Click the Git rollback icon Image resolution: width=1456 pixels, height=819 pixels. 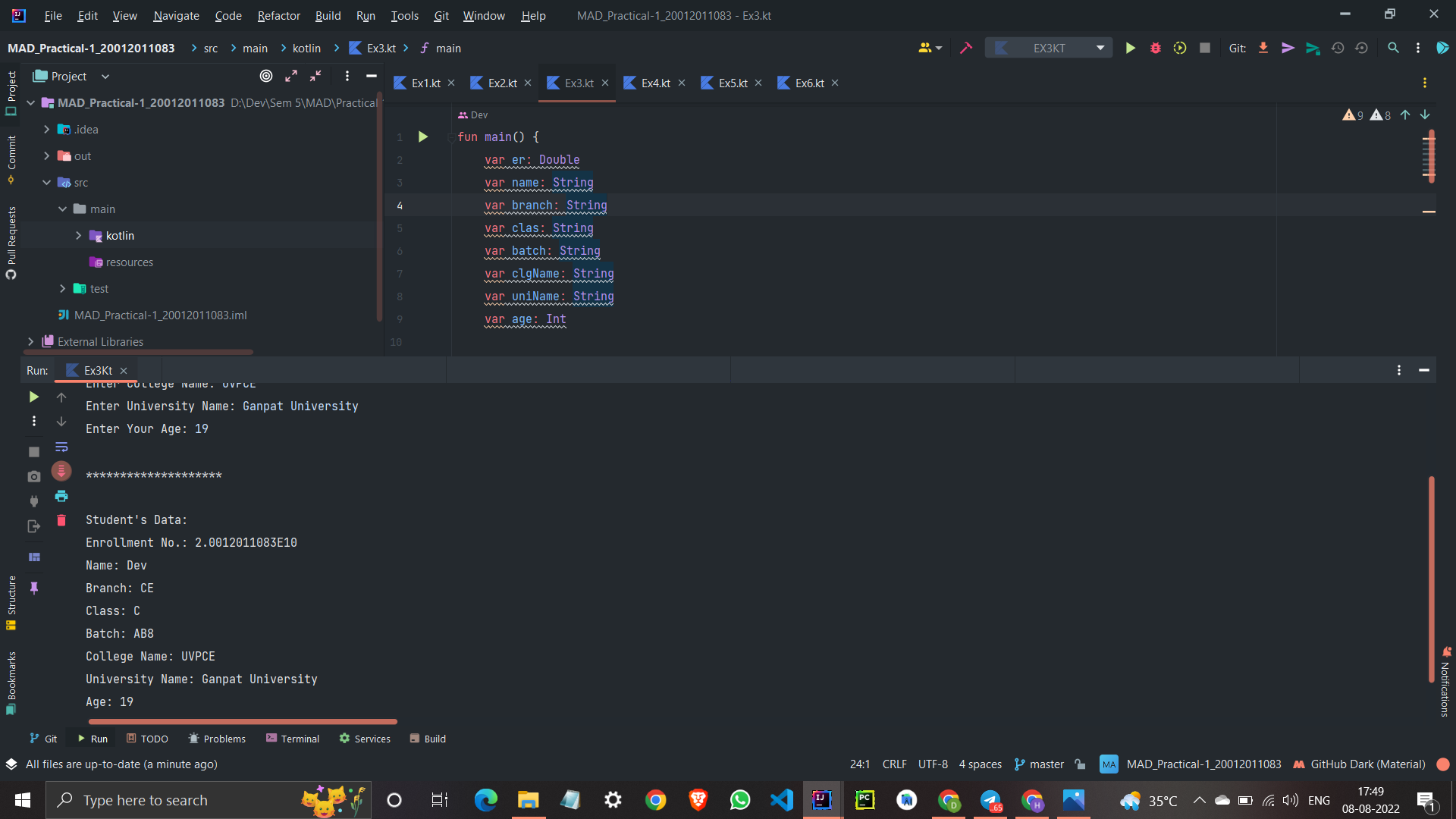[1362, 48]
